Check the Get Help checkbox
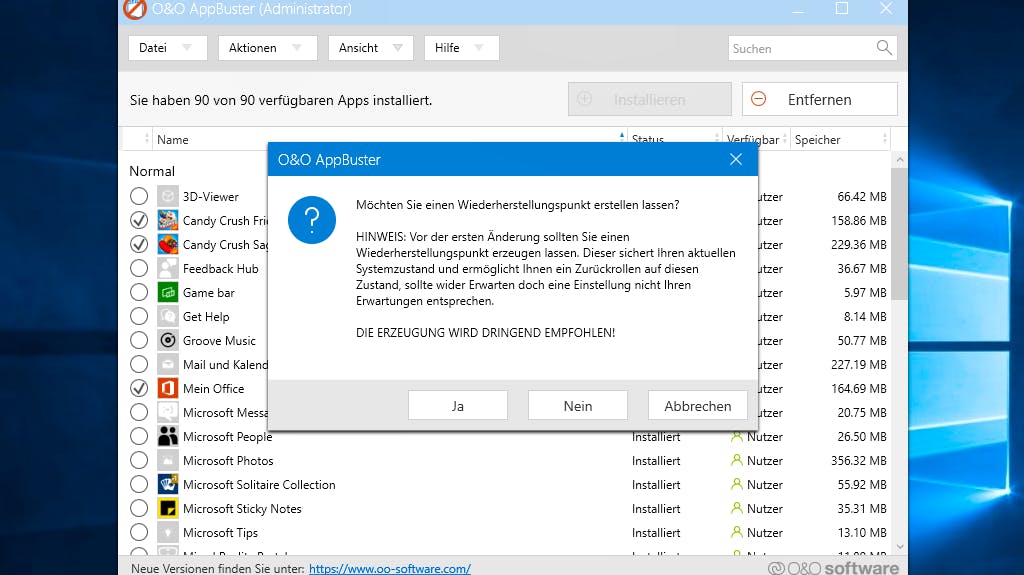Viewport: 1024px width, 575px height. pos(138,316)
